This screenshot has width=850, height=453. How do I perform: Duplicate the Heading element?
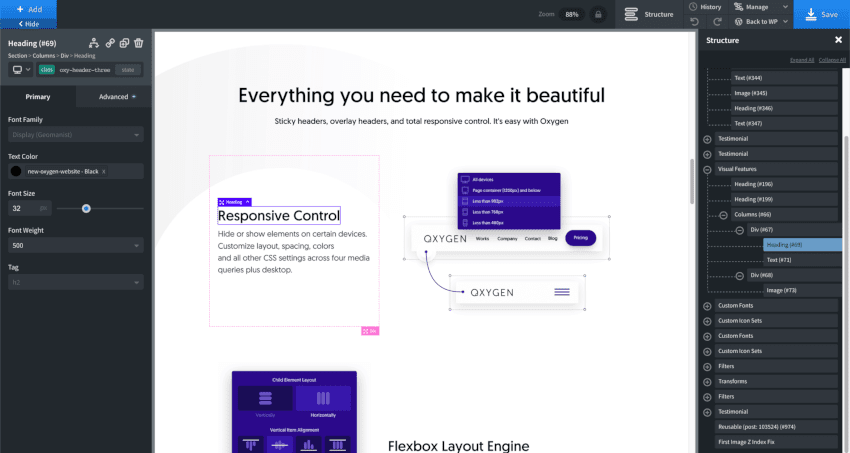[x=124, y=43]
